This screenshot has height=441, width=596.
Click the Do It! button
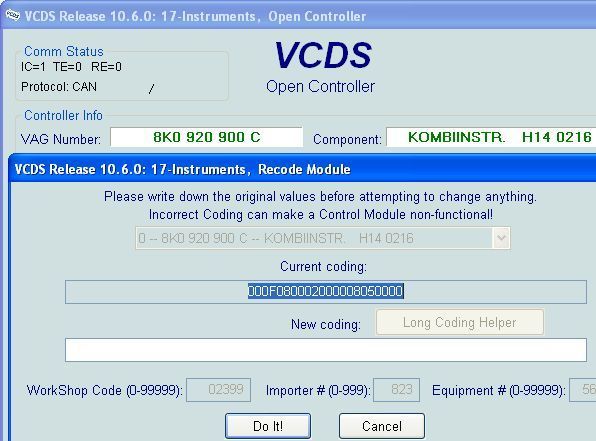[x=268, y=426]
